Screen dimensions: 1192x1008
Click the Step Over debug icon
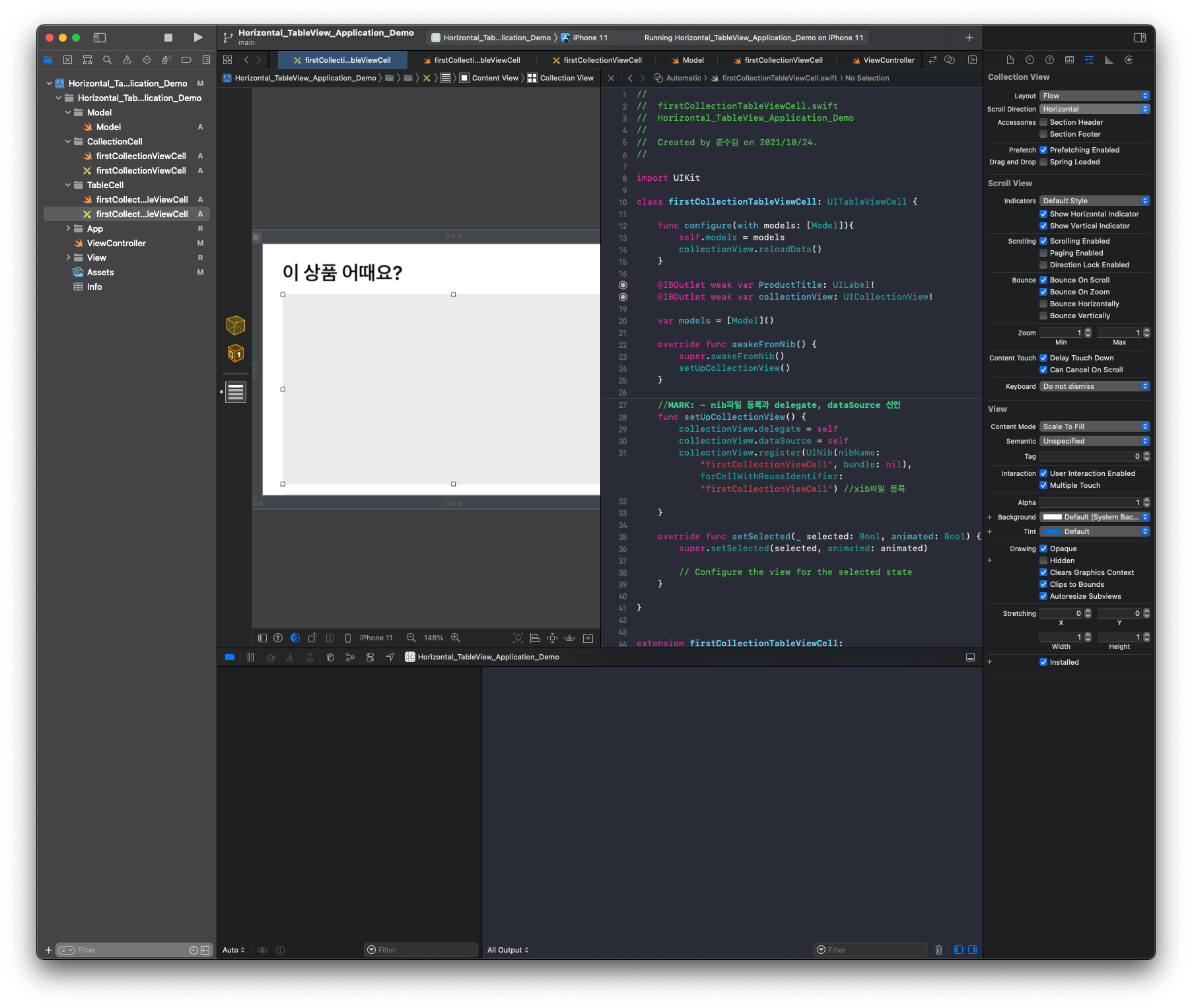[270, 657]
